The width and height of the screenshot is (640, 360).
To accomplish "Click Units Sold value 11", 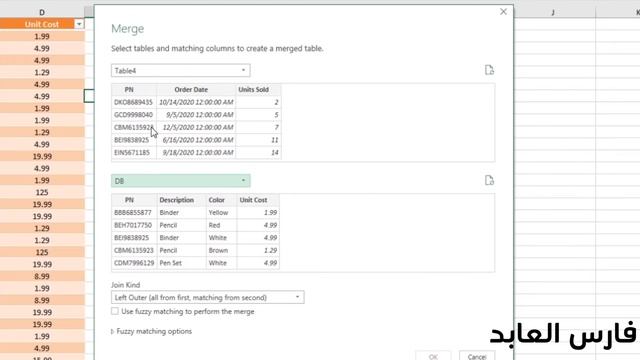I will [258, 140].
